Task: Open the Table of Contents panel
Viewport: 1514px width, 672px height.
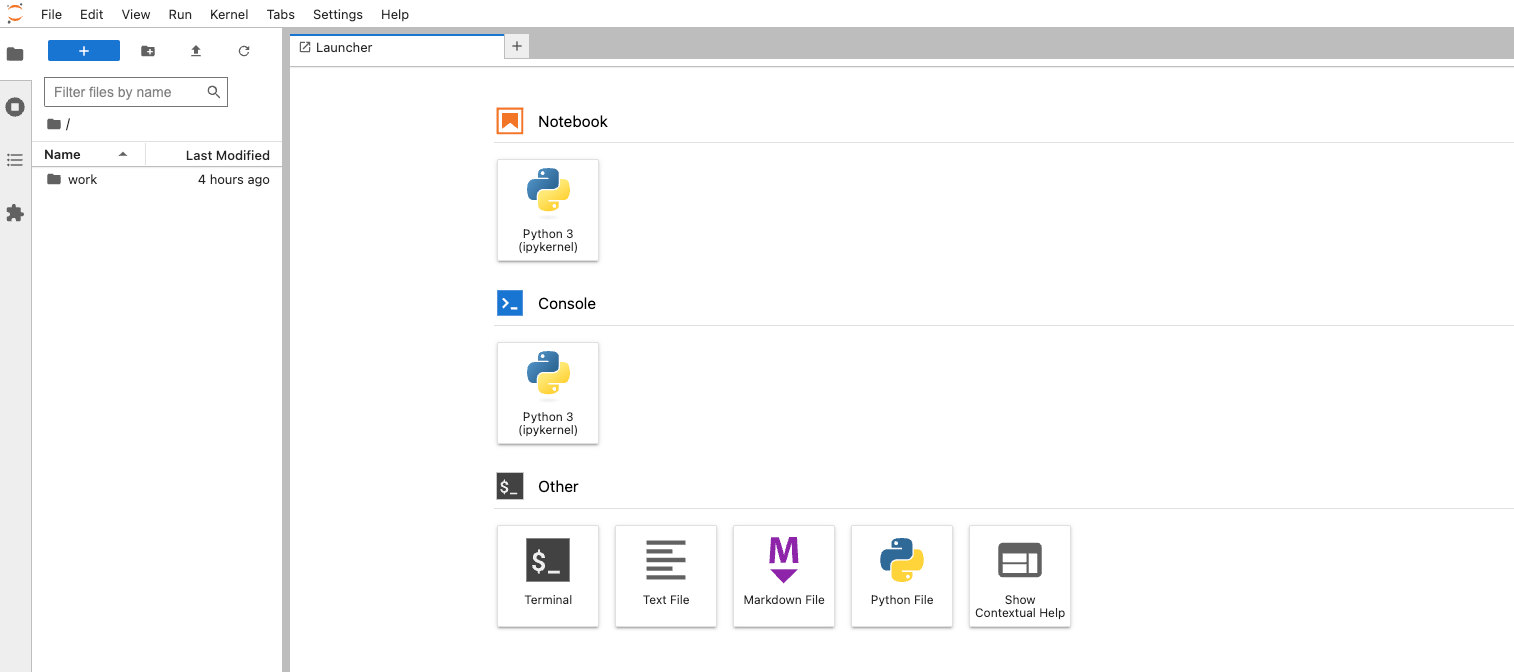Action: click(x=15, y=159)
